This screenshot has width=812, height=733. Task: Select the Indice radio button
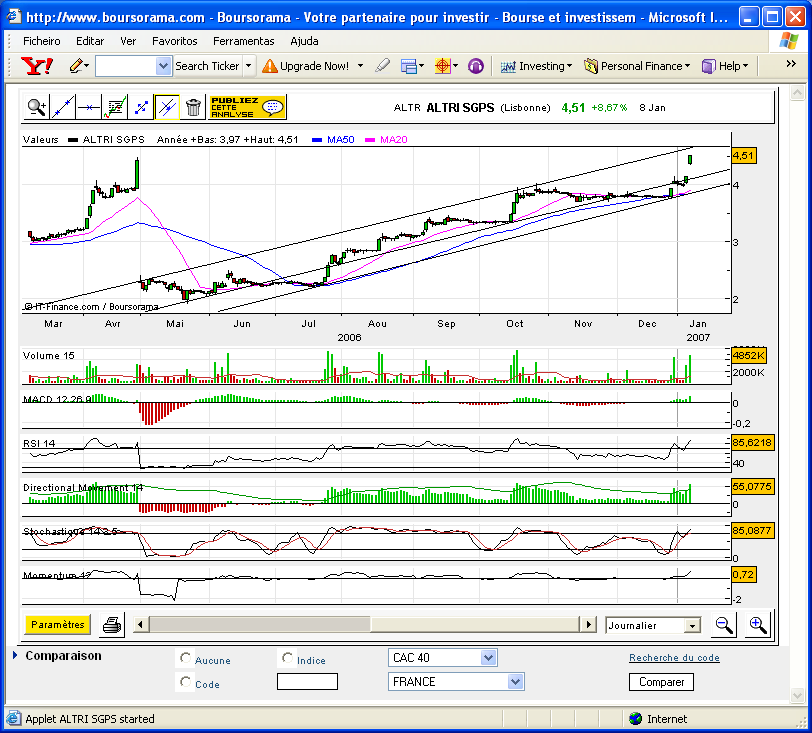287,658
